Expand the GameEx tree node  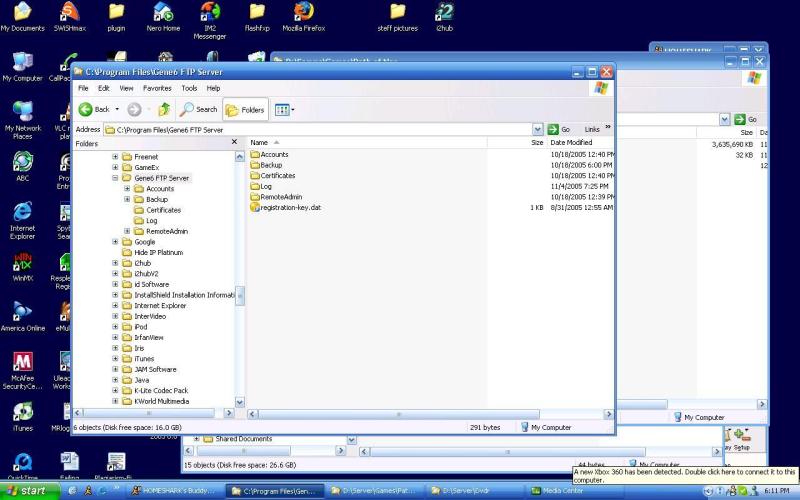[115, 167]
